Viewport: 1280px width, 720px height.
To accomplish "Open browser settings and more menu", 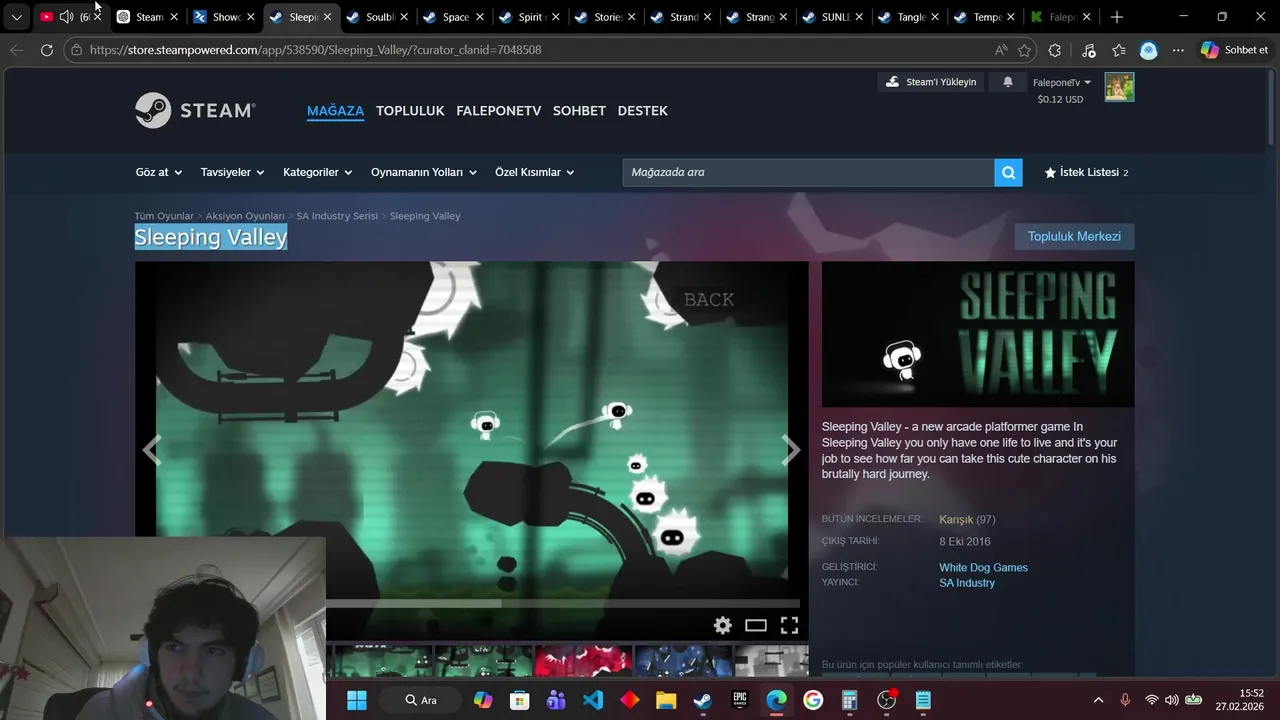I will [x=1178, y=50].
